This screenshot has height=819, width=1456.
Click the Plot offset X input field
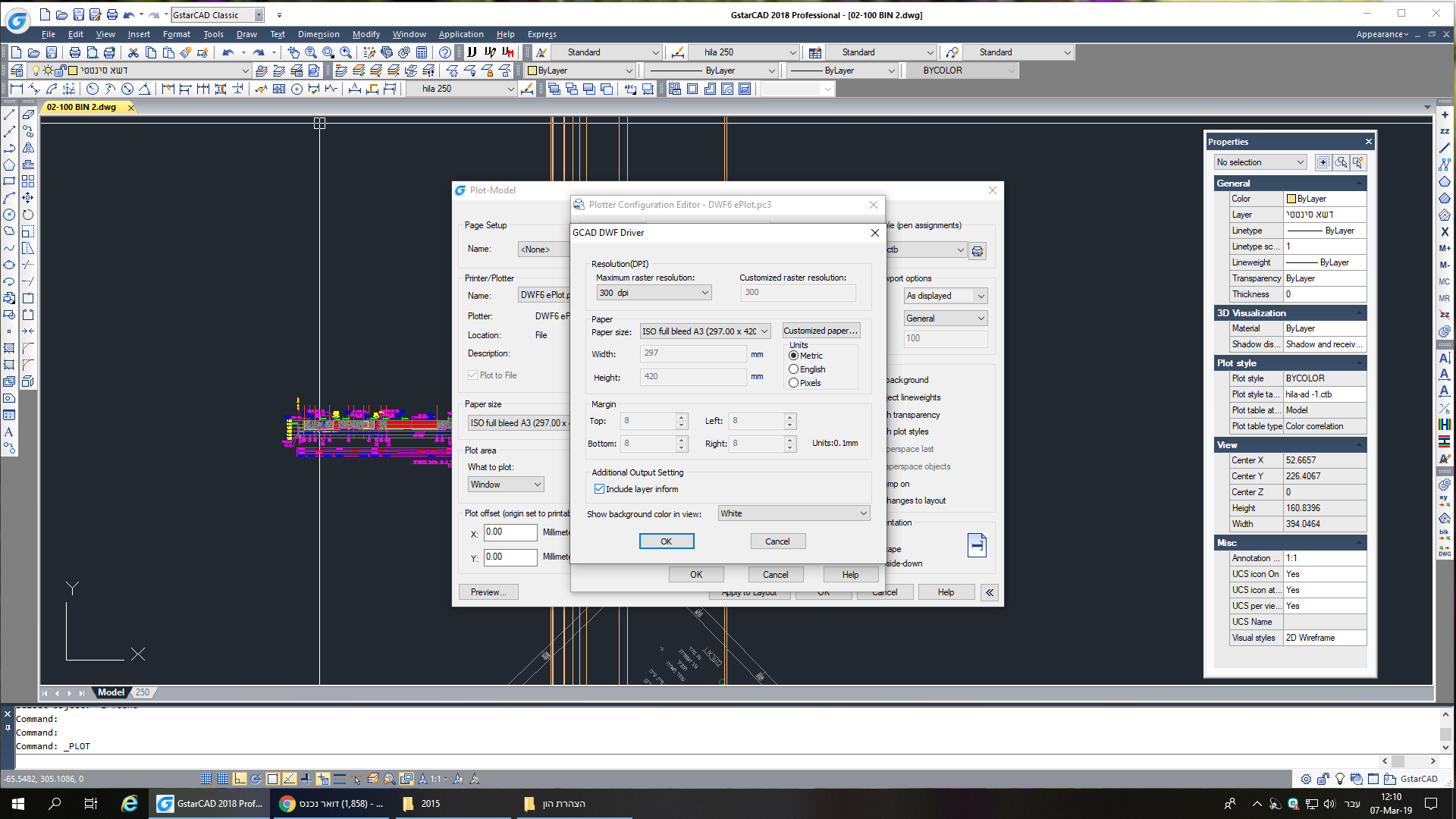(510, 532)
